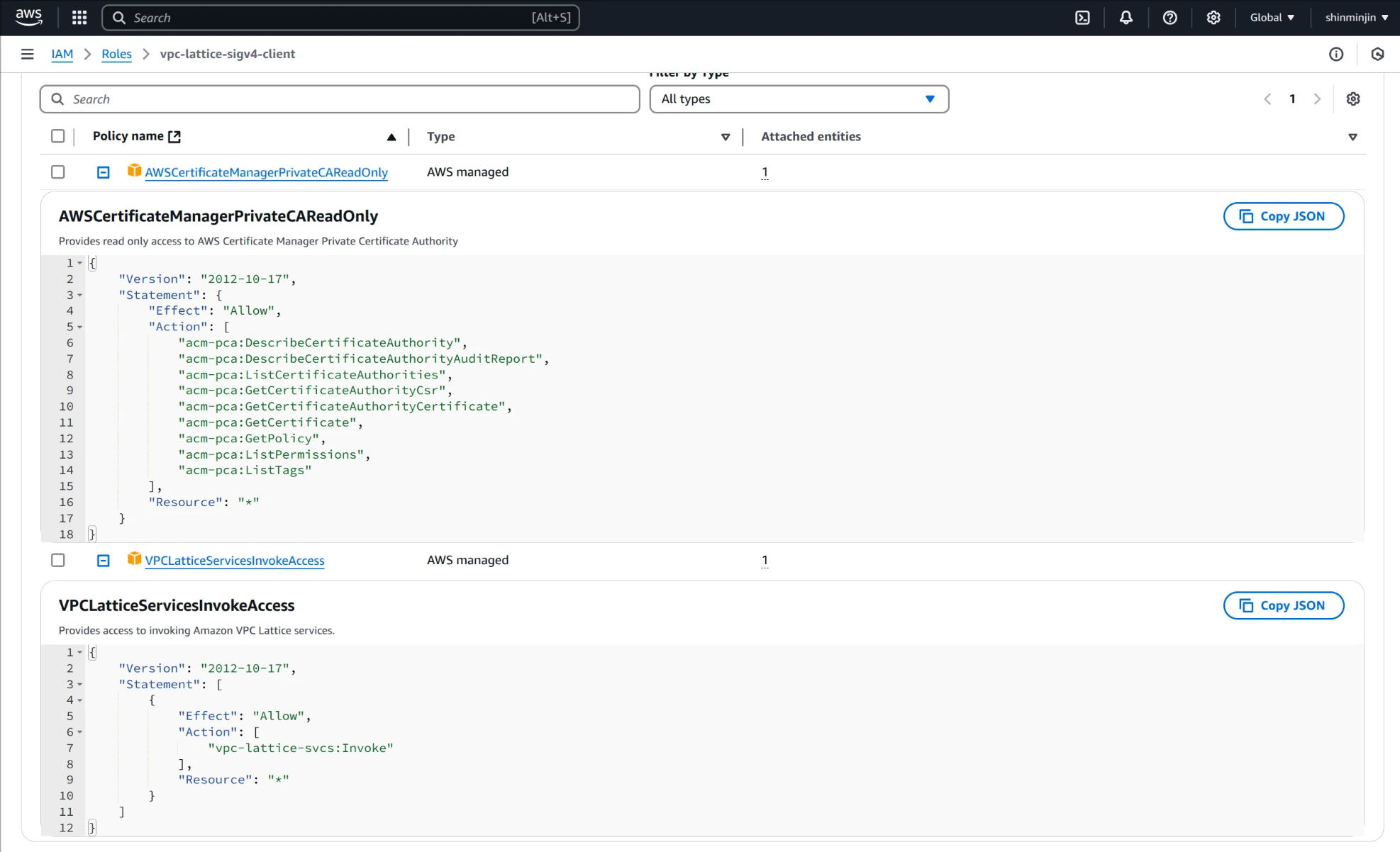This screenshot has width=1400, height=852.
Task: Fold line 4 in VPCLattice JSON
Action: 80,700
